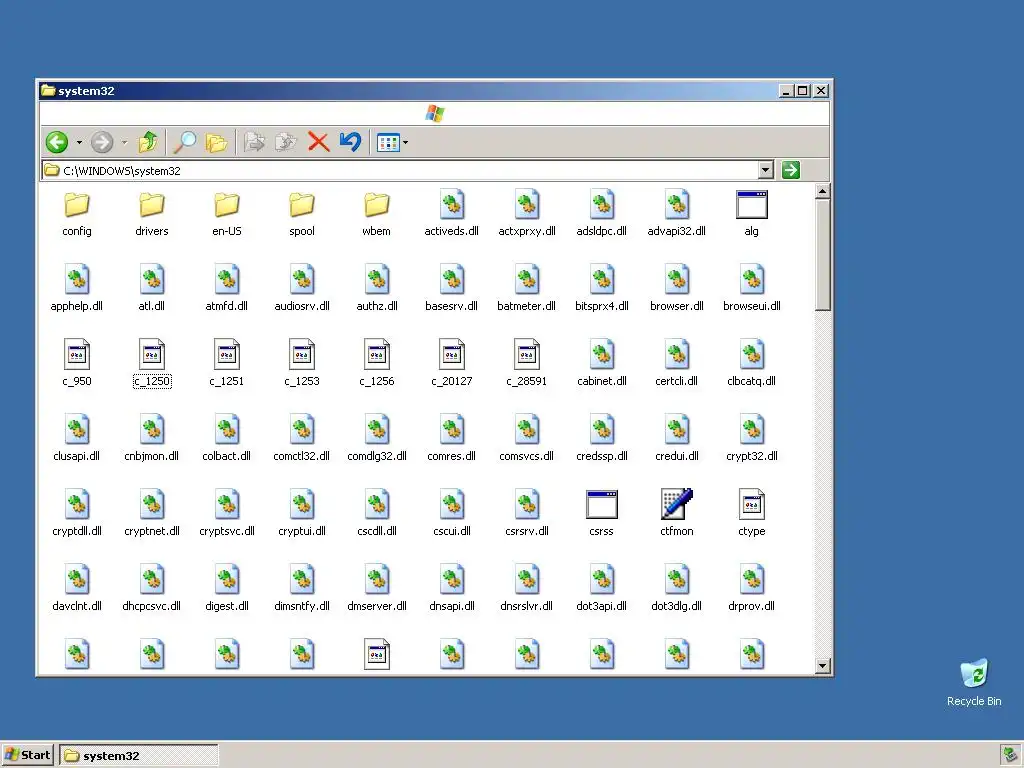
Task: Open the Search magnifier tool
Action: pyautogui.click(x=185, y=142)
